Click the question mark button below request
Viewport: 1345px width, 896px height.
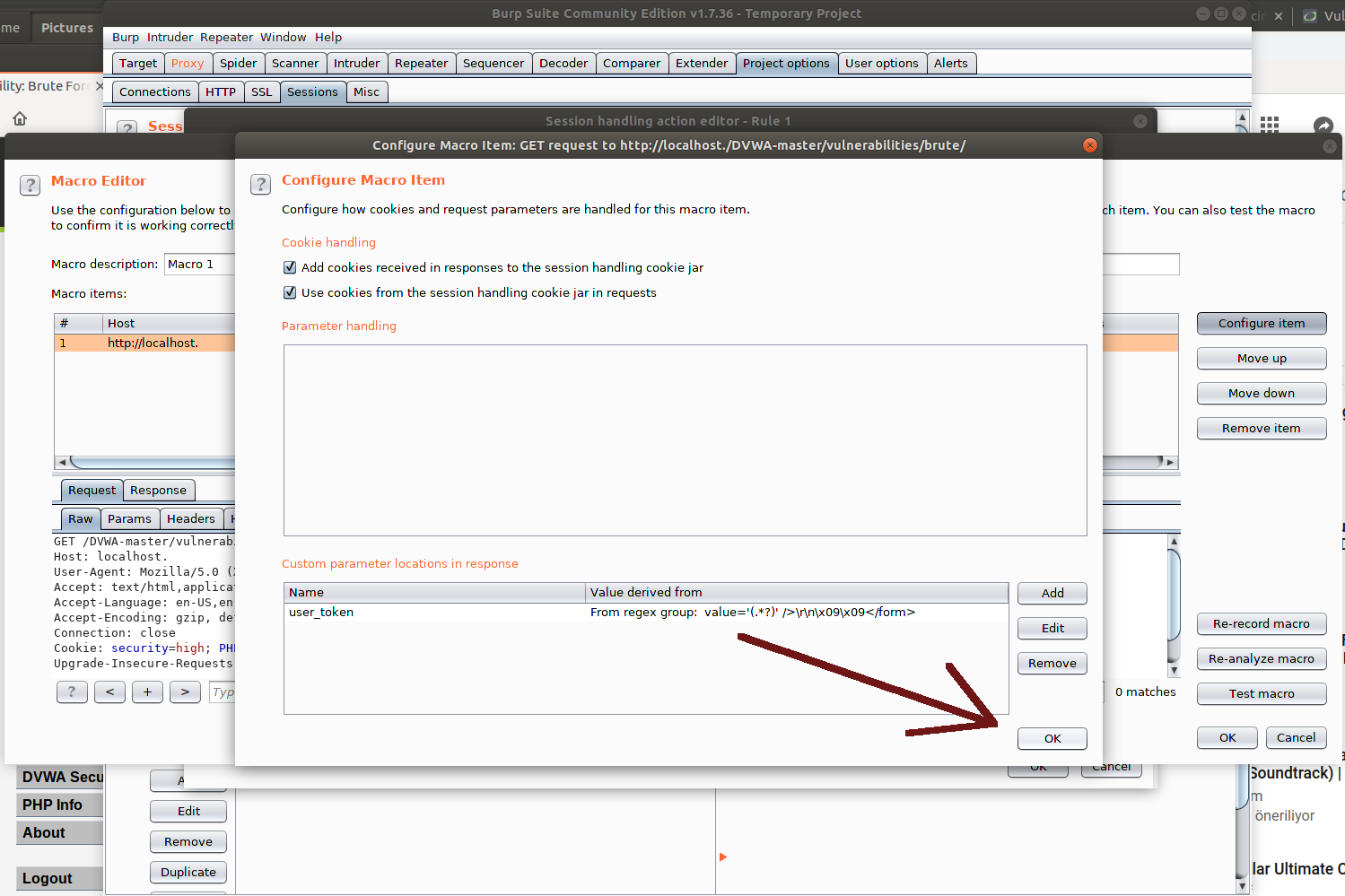[72, 692]
